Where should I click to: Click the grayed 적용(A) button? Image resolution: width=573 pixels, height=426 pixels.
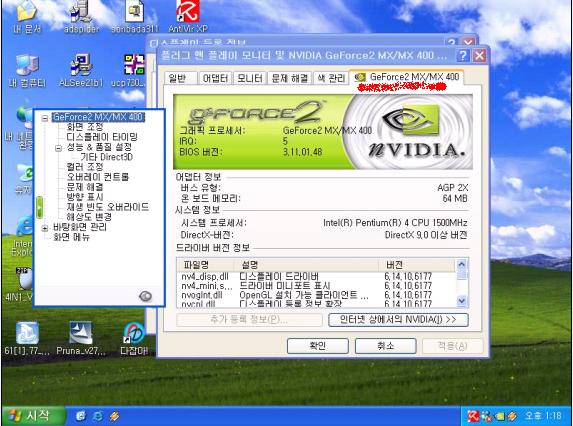click(x=452, y=346)
